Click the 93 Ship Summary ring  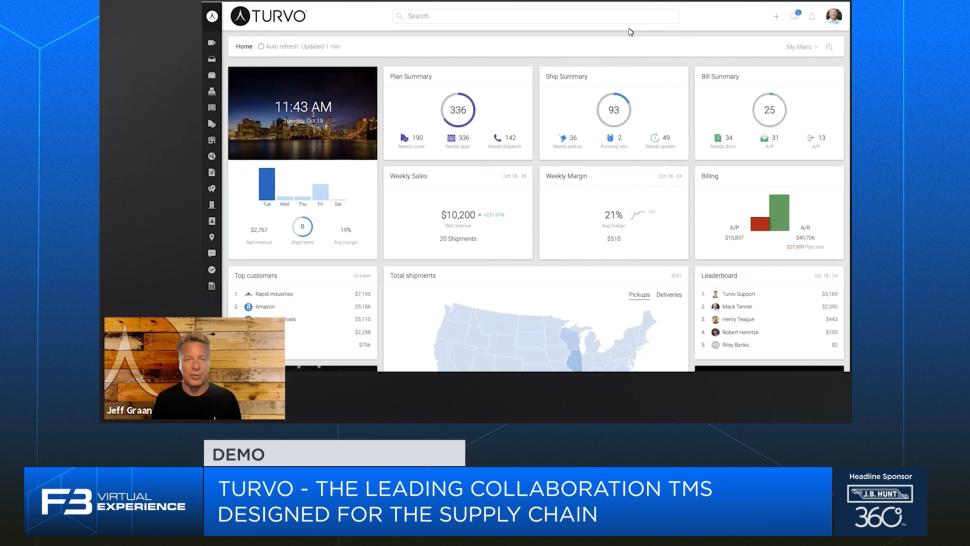614,110
